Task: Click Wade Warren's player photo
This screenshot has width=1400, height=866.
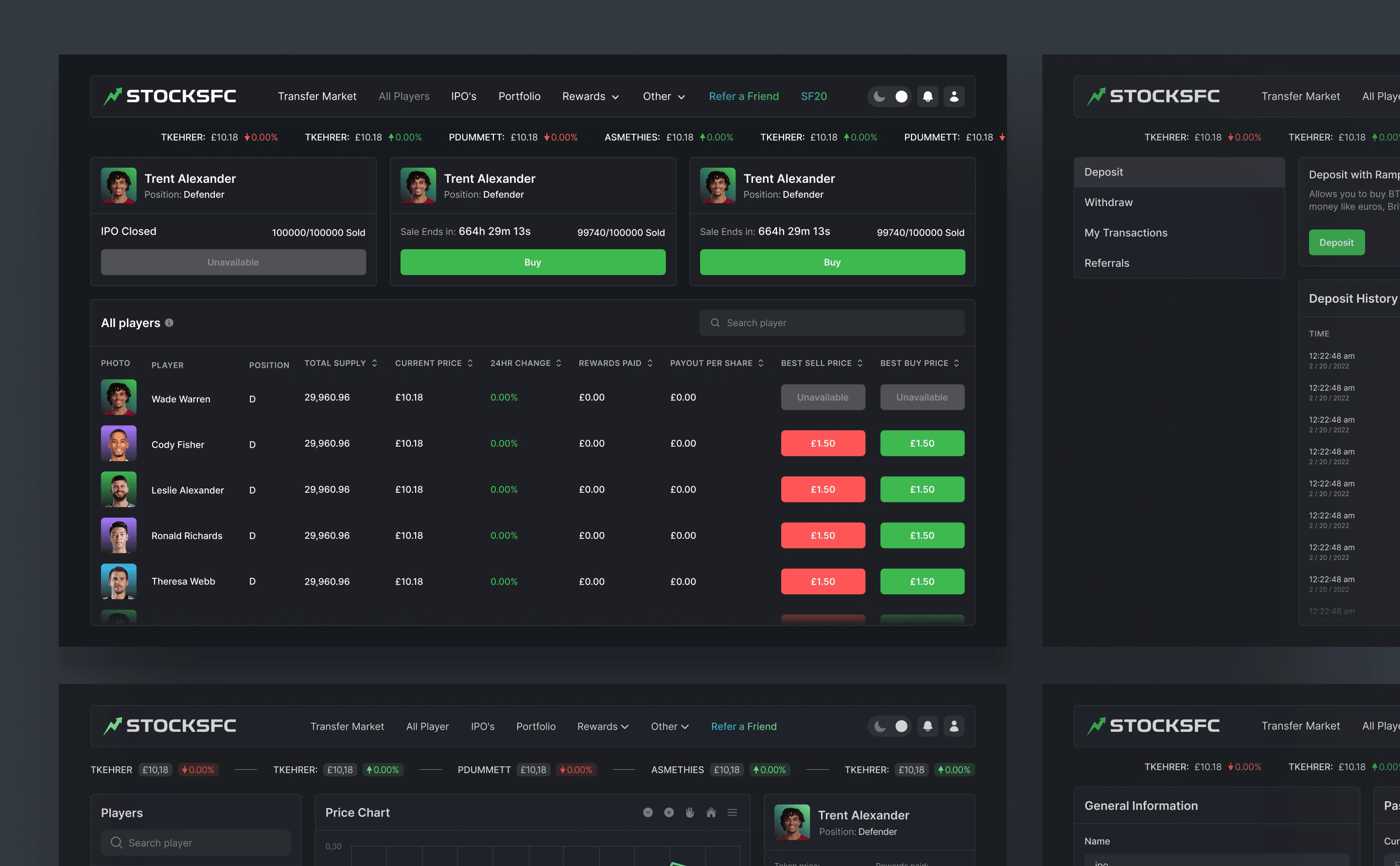Action: coord(119,397)
